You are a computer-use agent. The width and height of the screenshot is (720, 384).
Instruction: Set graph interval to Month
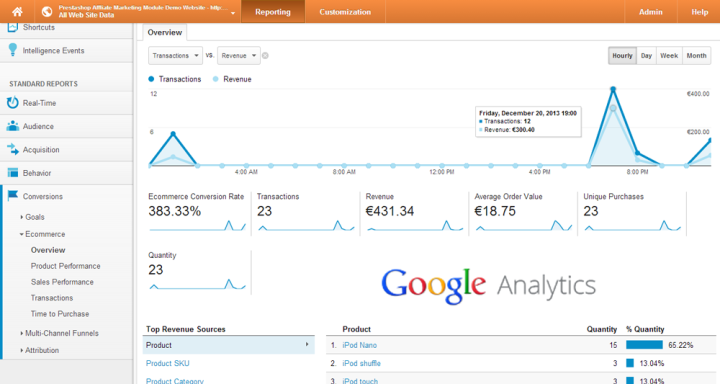[697, 56]
